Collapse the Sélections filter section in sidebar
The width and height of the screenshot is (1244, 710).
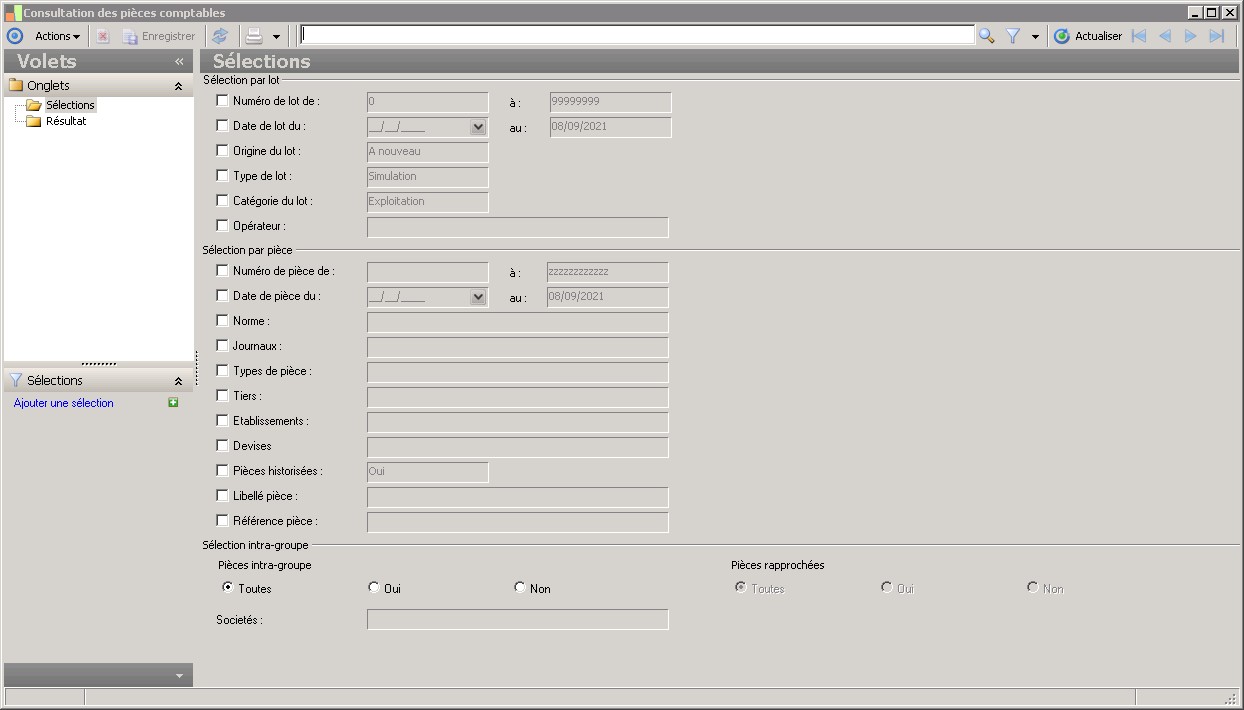(x=178, y=381)
